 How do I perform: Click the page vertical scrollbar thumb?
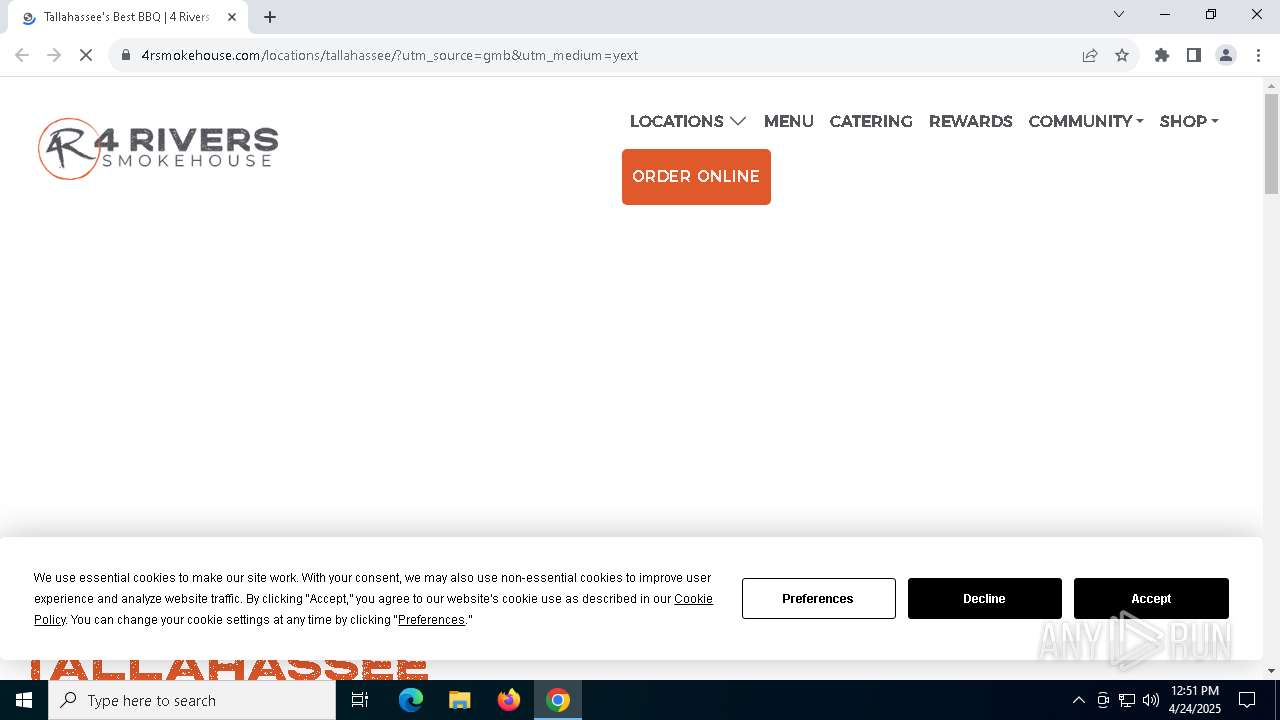(x=1271, y=144)
